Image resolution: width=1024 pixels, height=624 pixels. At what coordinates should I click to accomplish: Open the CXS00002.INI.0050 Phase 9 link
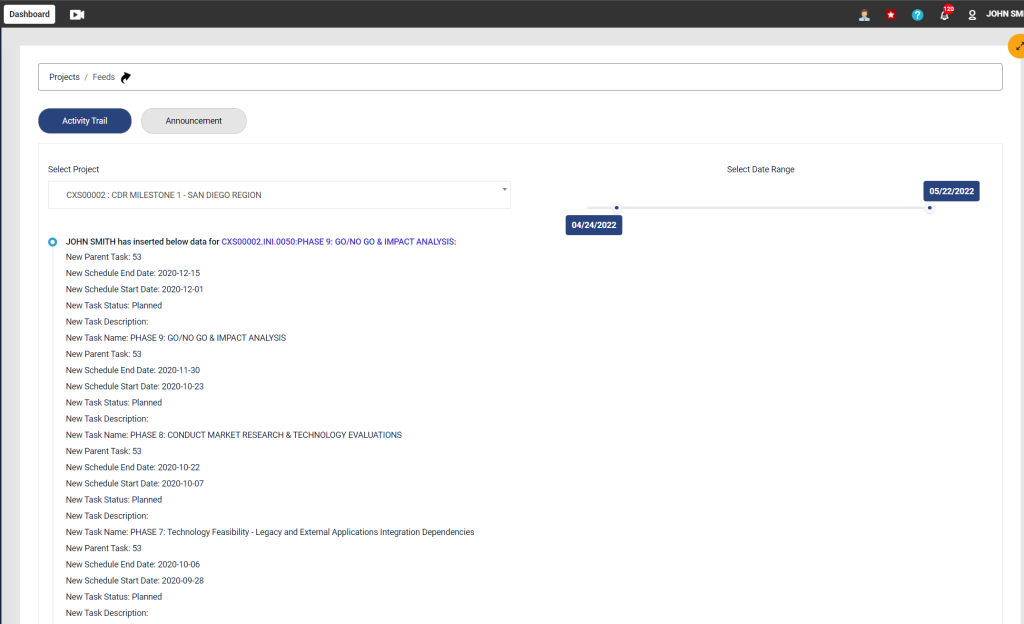click(x=338, y=242)
